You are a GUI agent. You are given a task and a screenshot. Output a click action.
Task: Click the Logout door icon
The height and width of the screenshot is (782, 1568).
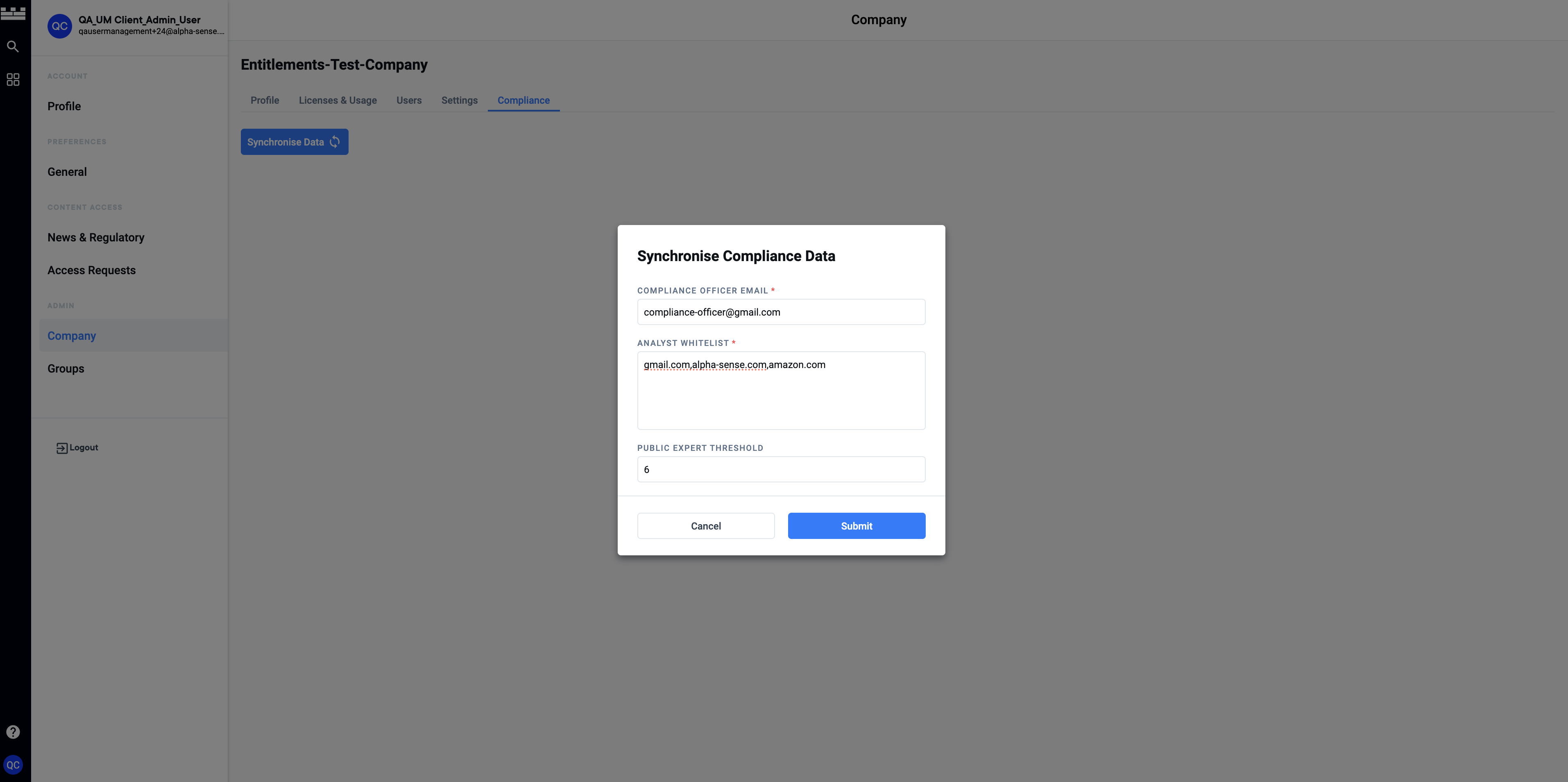point(62,448)
